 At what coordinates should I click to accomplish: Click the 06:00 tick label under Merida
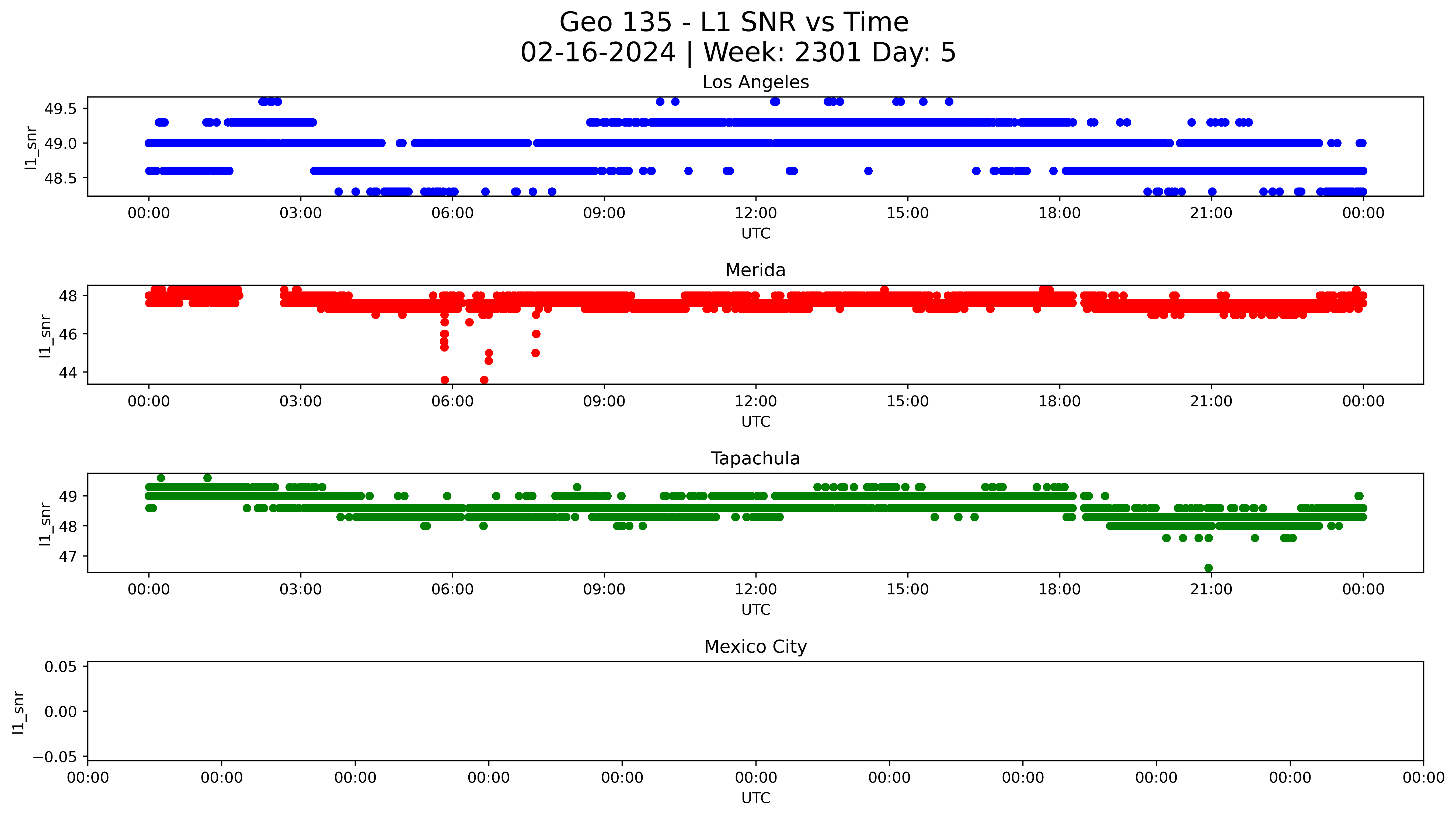point(452,401)
